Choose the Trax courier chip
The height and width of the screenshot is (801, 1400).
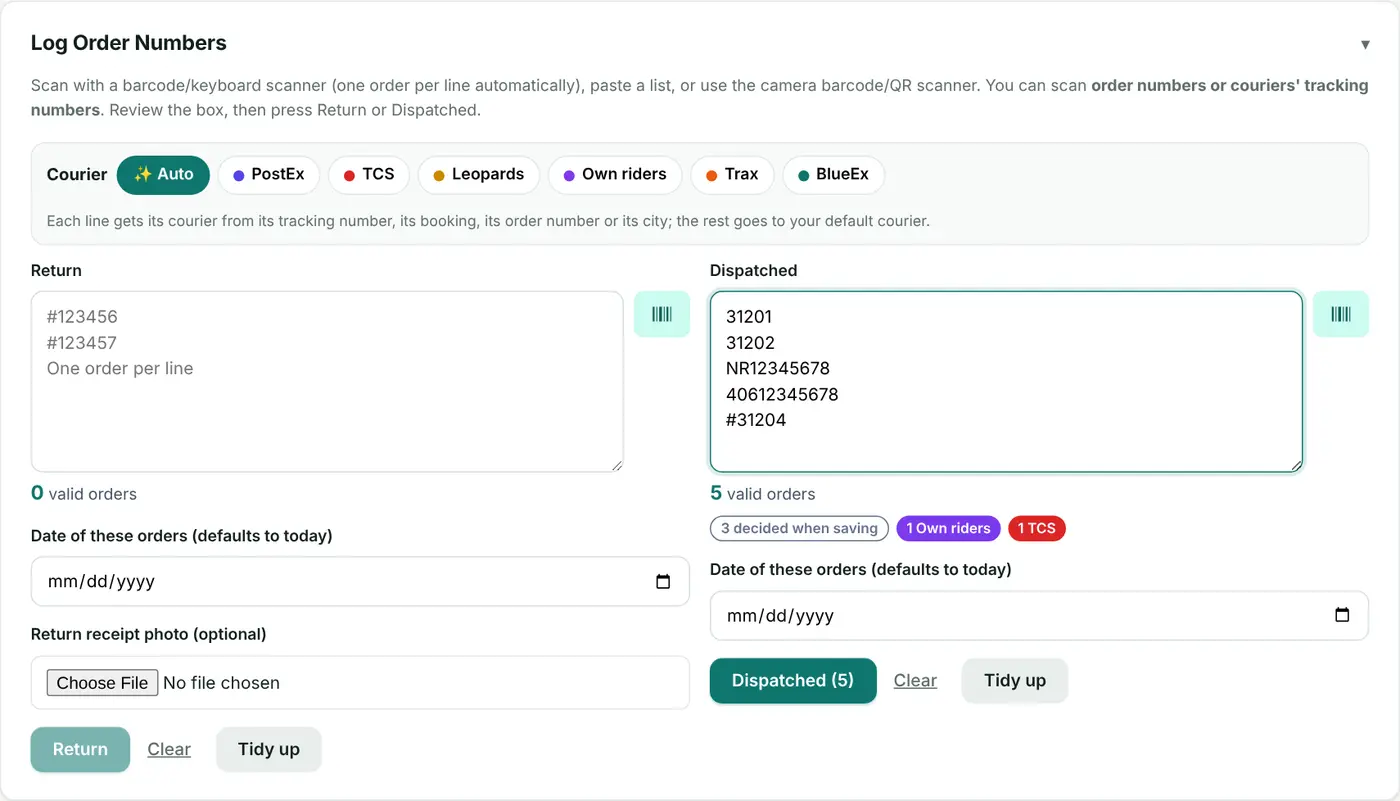pyautogui.click(x=732, y=175)
